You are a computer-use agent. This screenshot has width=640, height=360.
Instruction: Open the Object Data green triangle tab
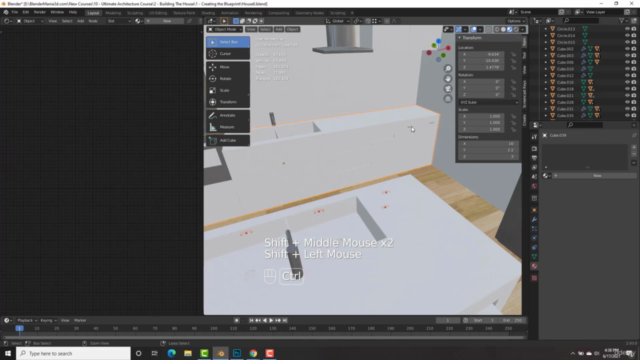point(534,257)
